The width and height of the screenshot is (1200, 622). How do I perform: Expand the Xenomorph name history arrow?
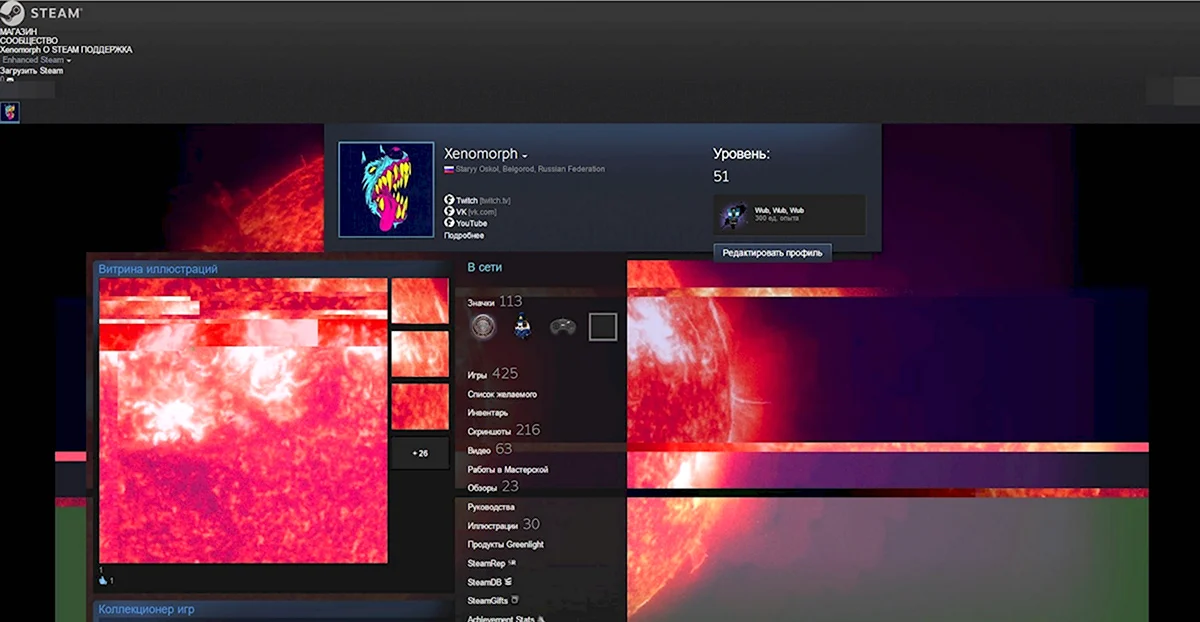click(524, 156)
